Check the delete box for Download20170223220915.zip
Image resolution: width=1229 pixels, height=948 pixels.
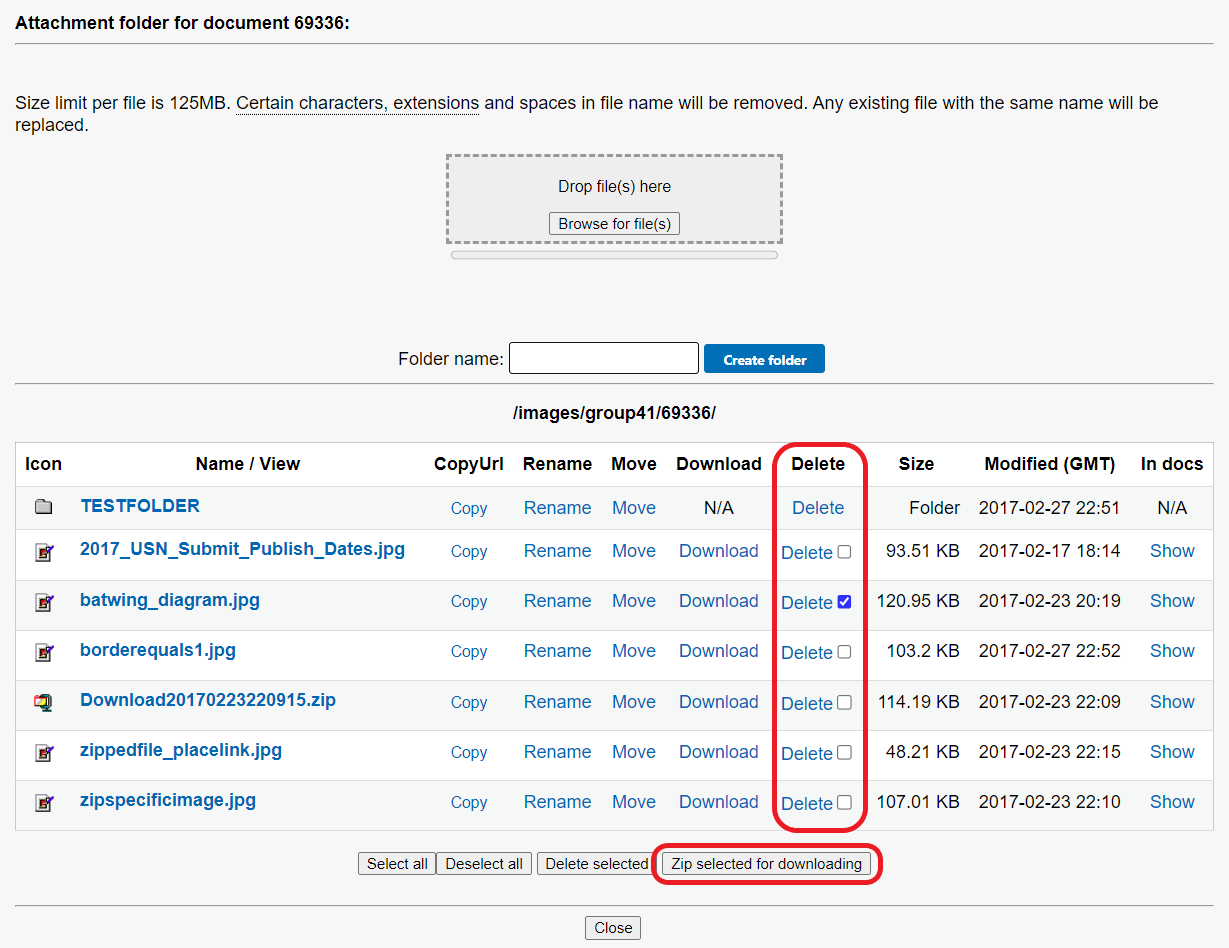844,703
